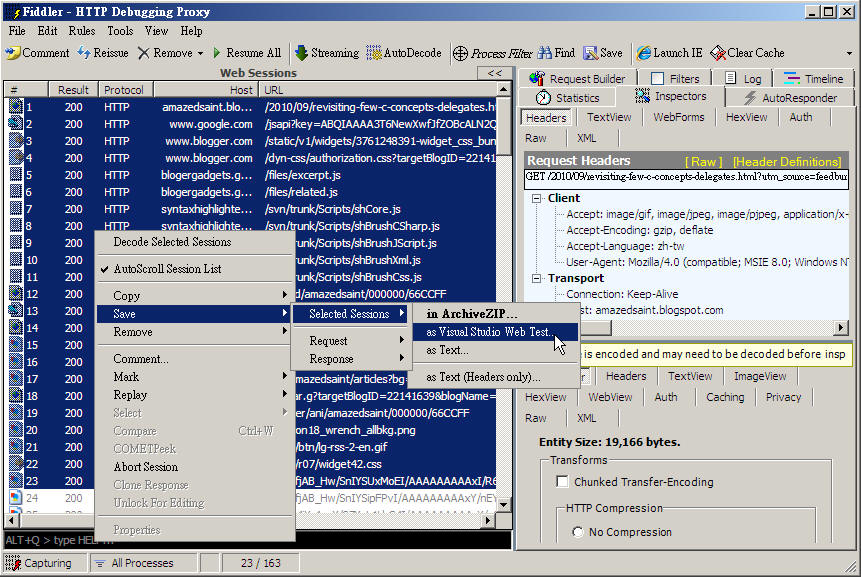Click the sessions list scroll down arrow
861x577 pixels.
(x=504, y=504)
